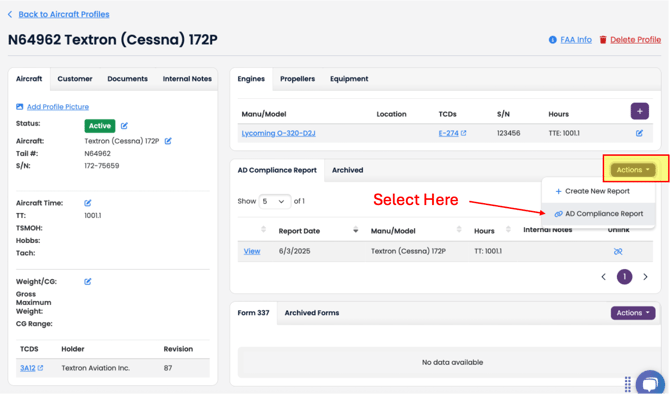Add new engine with purple plus button
Image resolution: width=670 pixels, height=394 pixels.
(639, 111)
